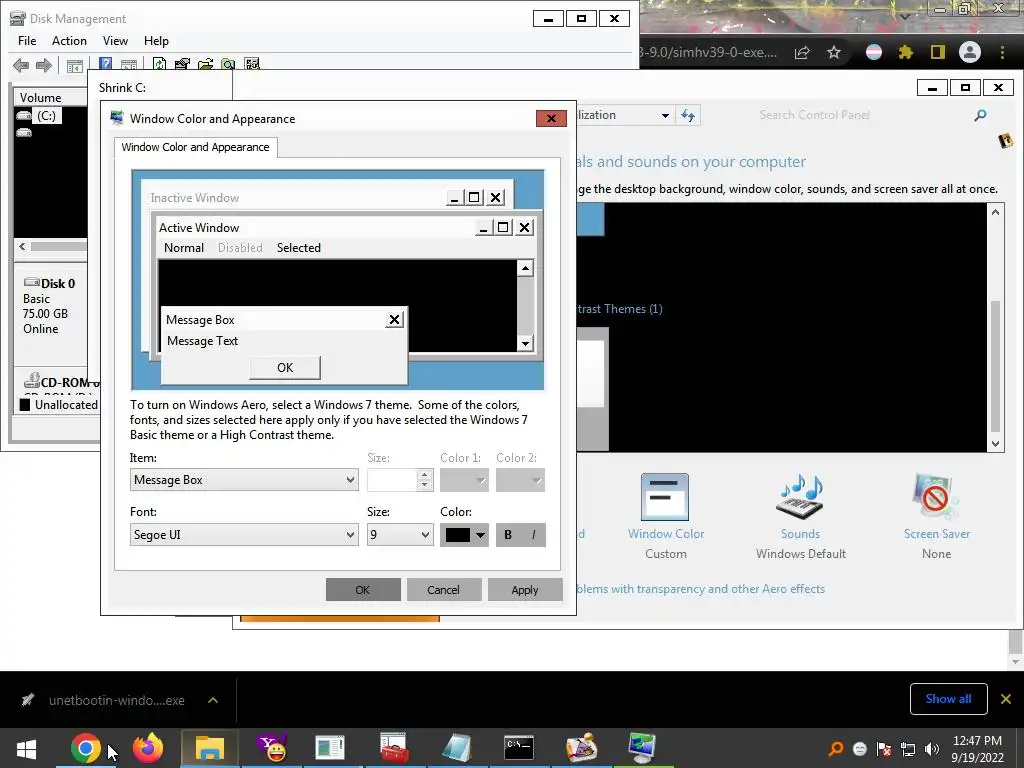Click the Apply button

coord(524,590)
